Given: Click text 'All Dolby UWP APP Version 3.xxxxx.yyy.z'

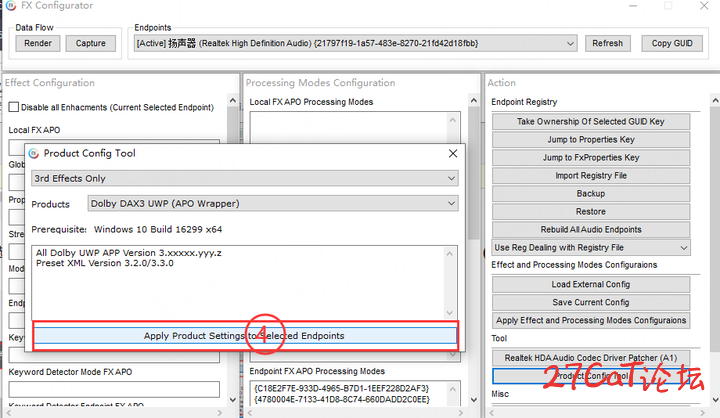Looking at the screenshot, I should click(x=129, y=253).
